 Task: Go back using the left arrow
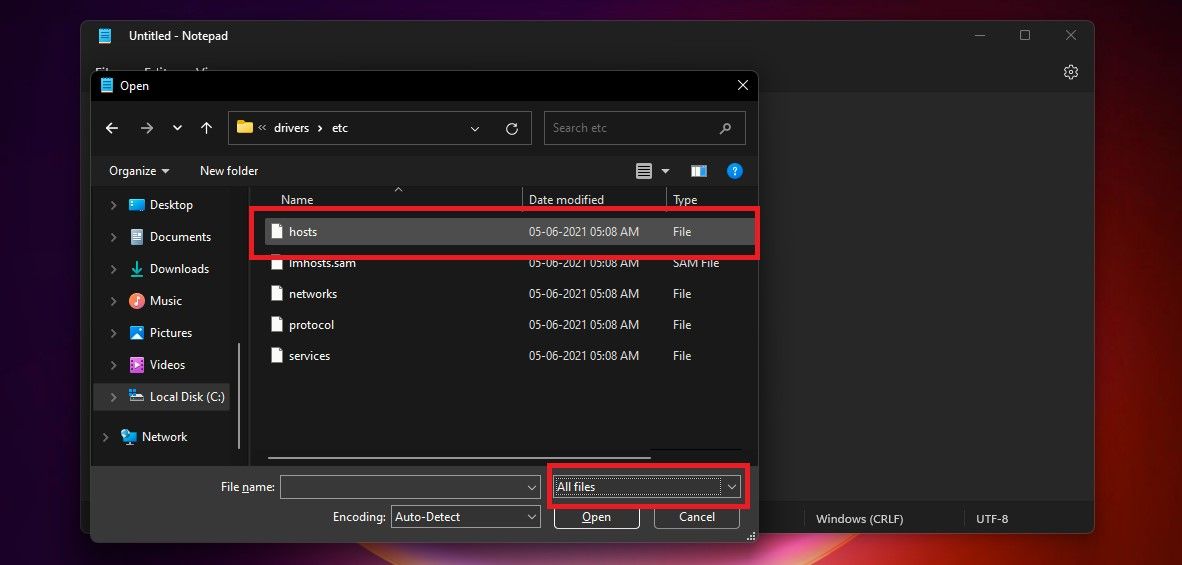[x=112, y=128]
